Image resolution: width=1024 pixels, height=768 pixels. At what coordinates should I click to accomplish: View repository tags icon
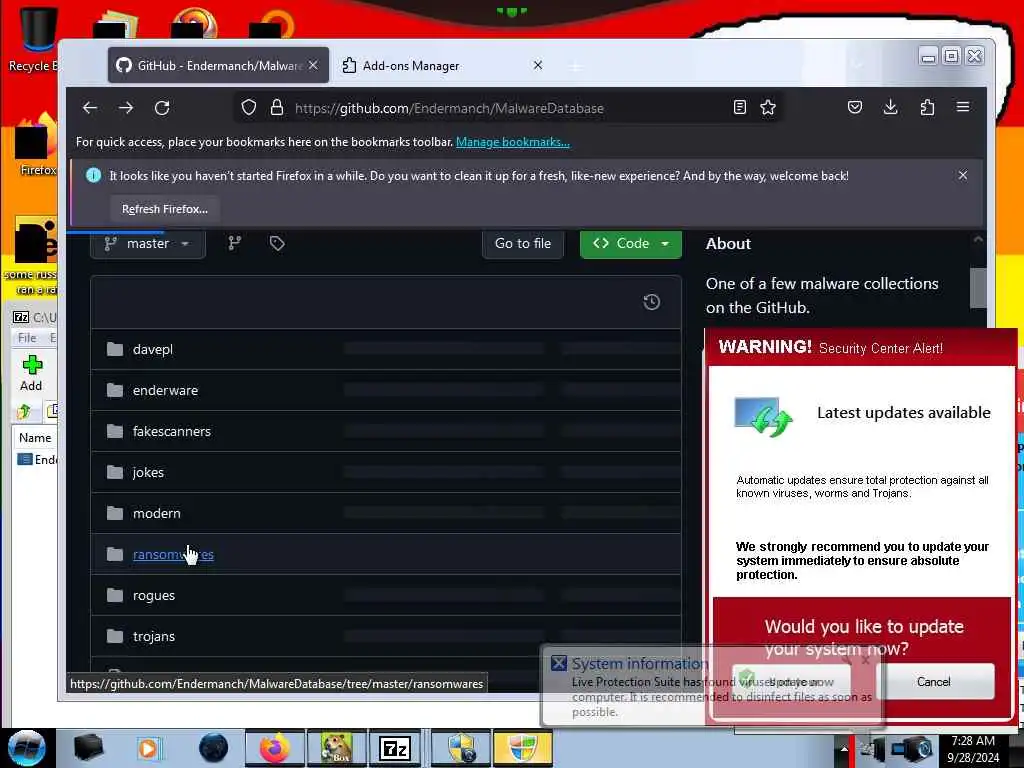277,243
